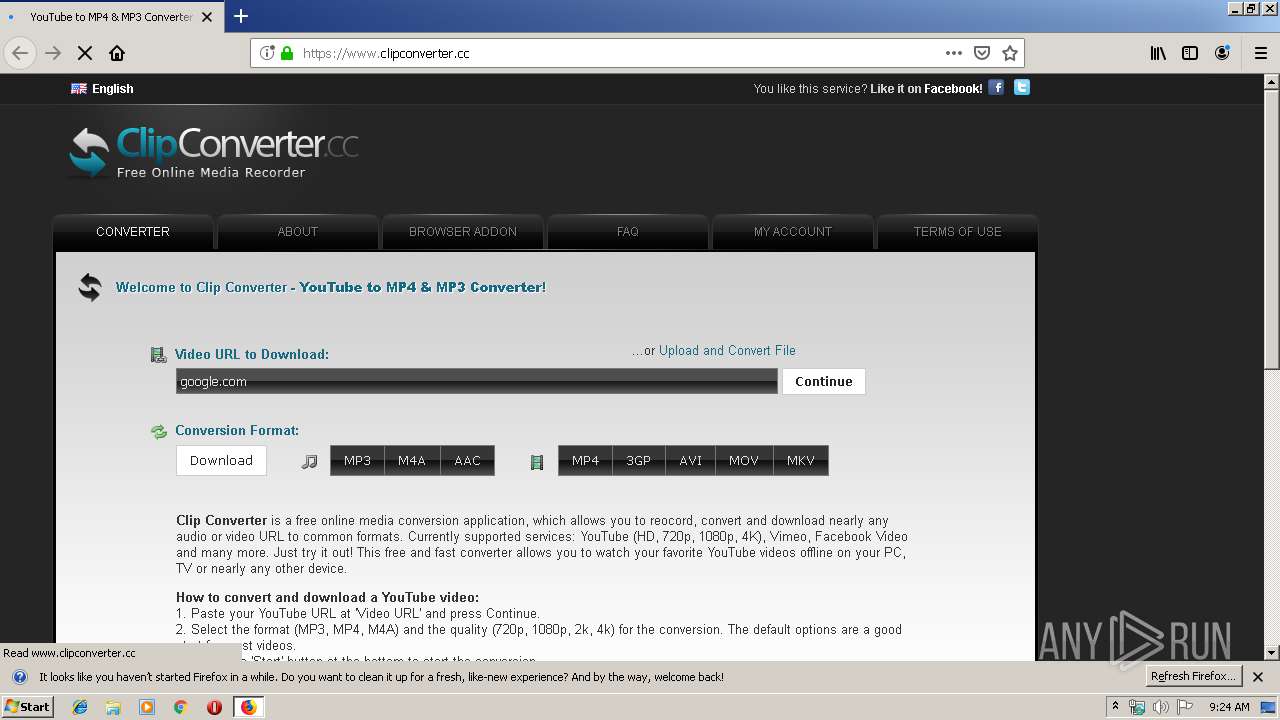The height and width of the screenshot is (720, 1280).
Task: Show hidden system tray icons
Action: [1116, 707]
